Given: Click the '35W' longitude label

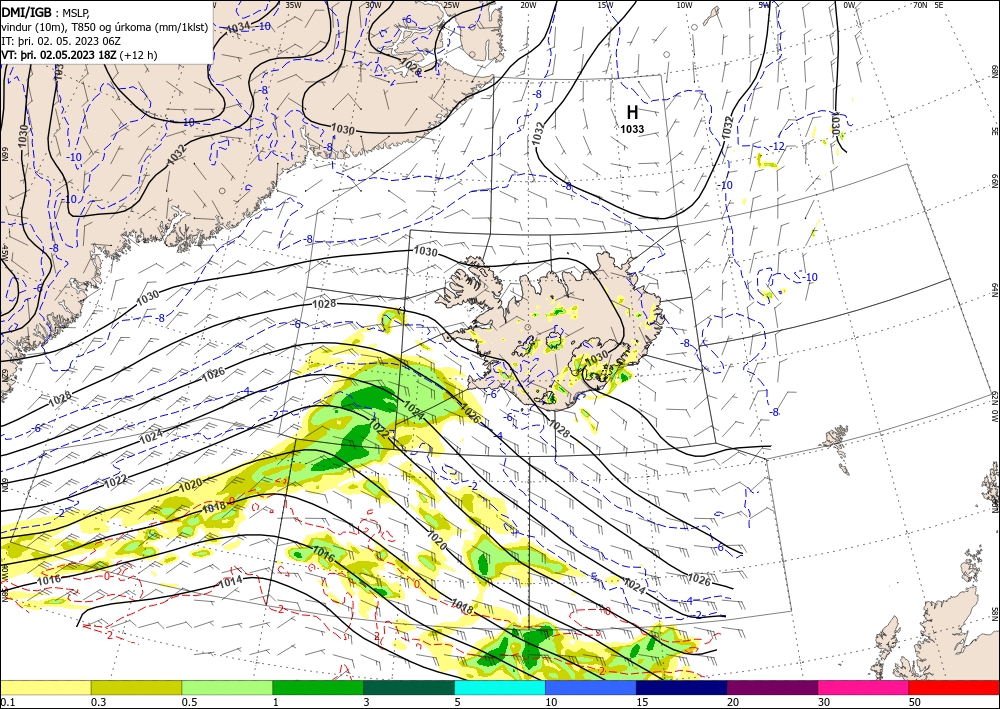Looking at the screenshot, I should 293,5.
